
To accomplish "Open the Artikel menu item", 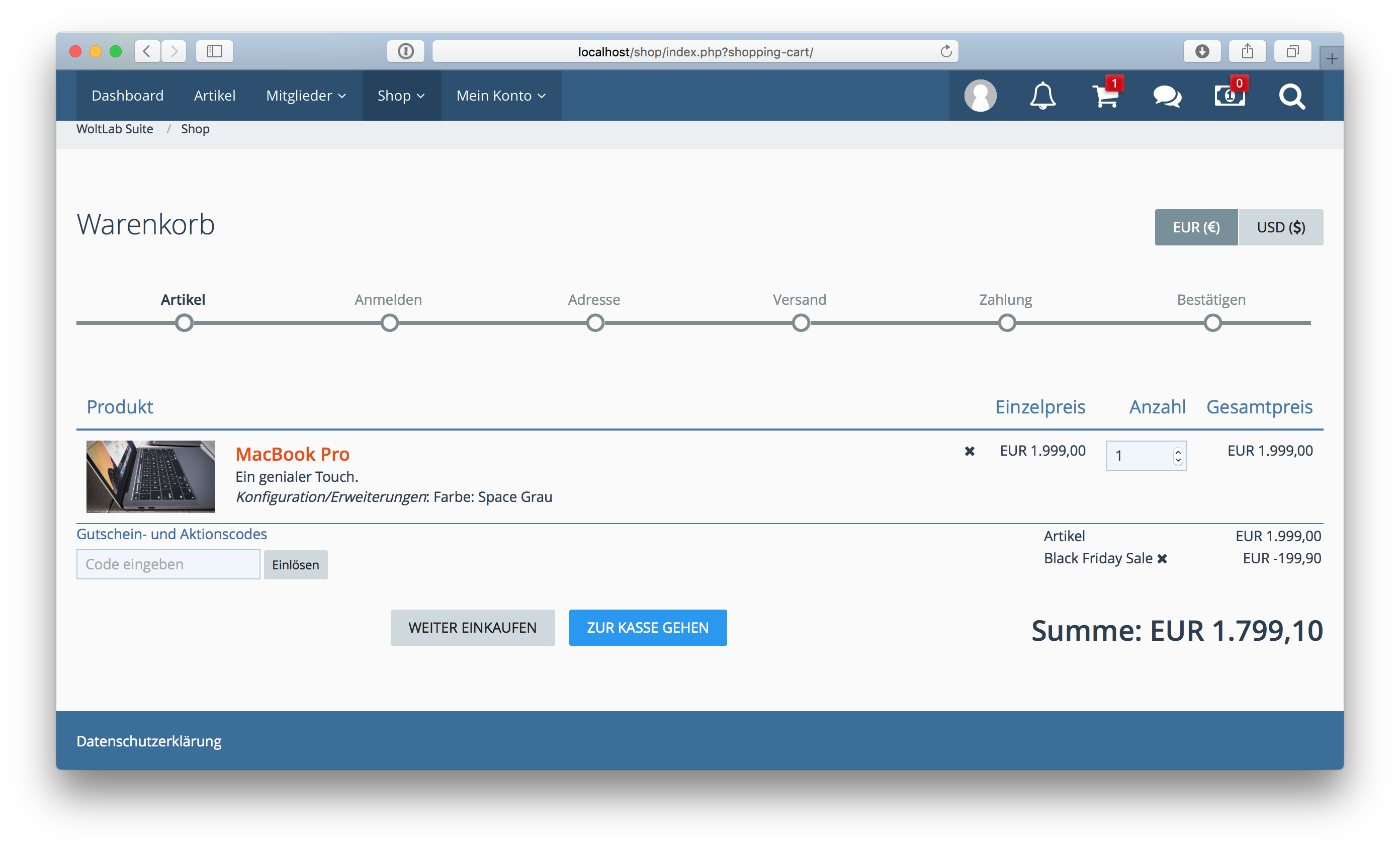I will [215, 96].
